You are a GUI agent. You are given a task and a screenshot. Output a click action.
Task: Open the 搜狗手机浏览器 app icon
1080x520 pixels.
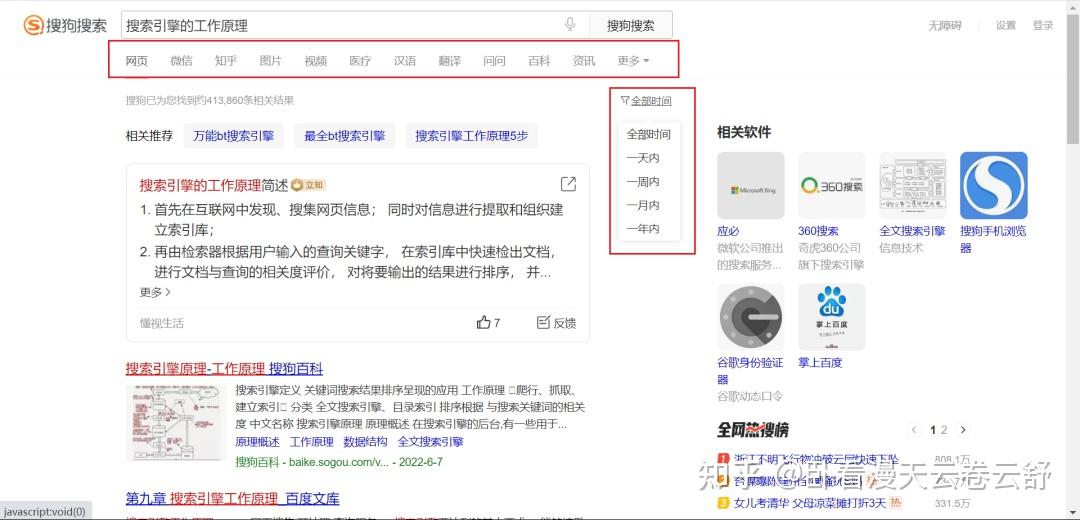pos(994,185)
